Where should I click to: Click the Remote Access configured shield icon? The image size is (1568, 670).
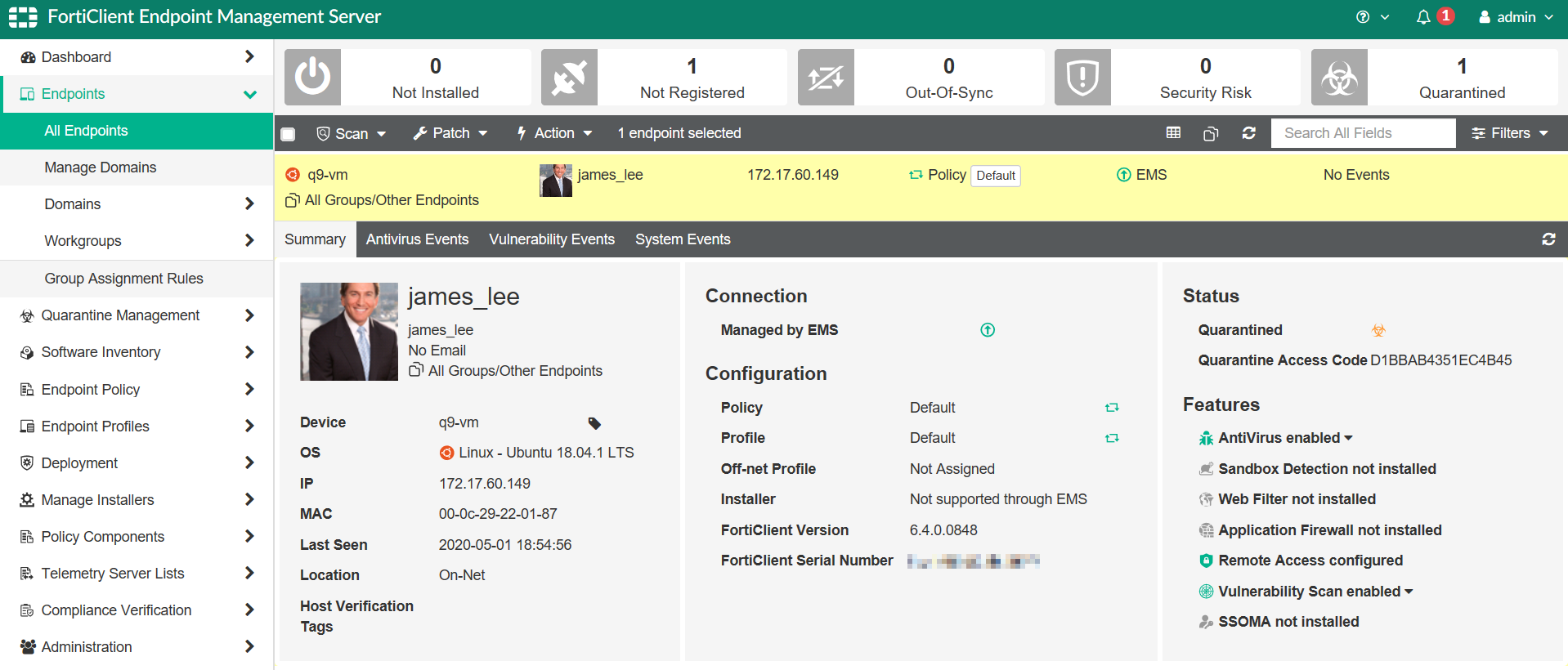1206,561
